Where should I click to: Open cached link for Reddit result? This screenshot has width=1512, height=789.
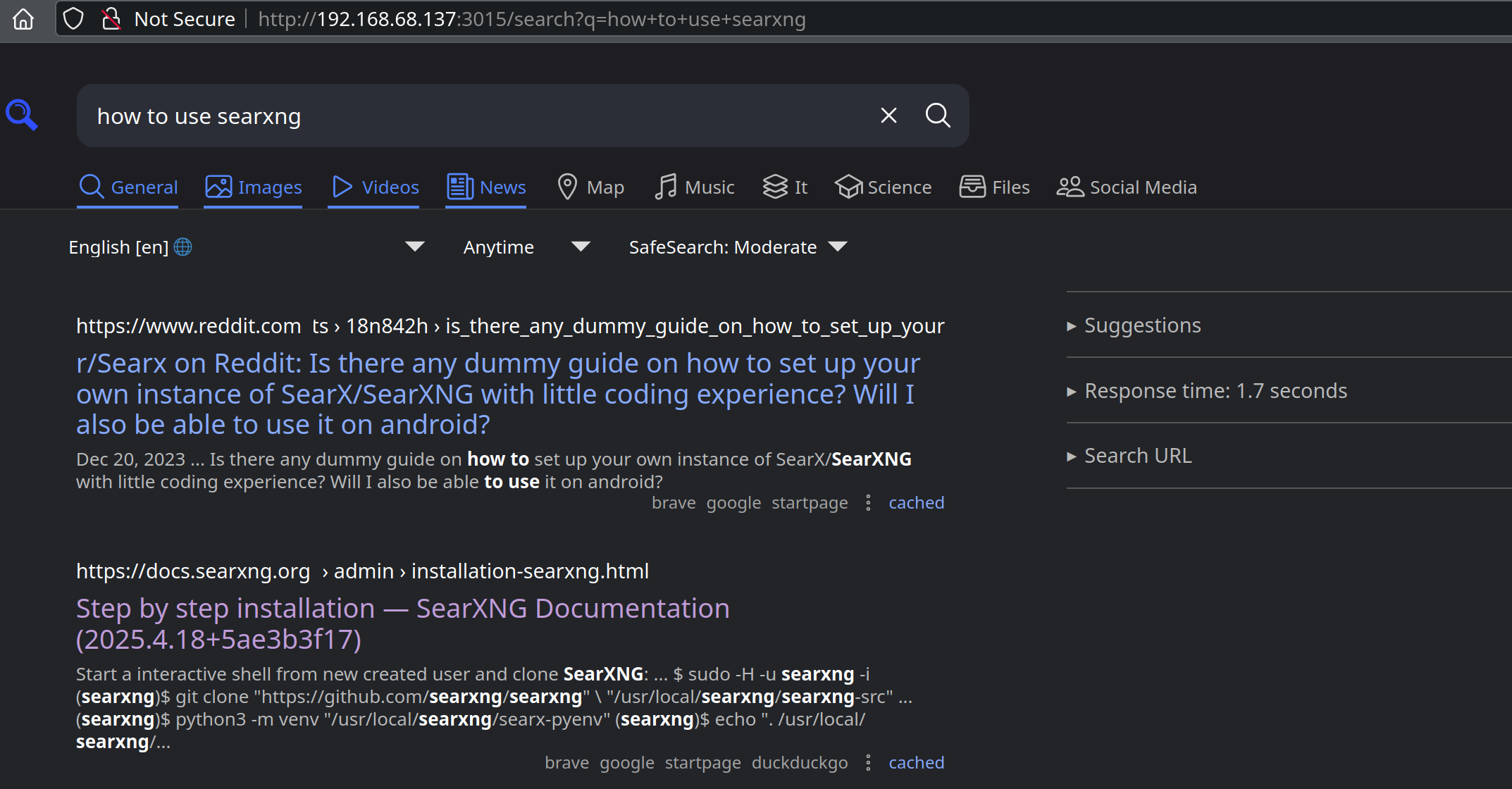tap(916, 503)
